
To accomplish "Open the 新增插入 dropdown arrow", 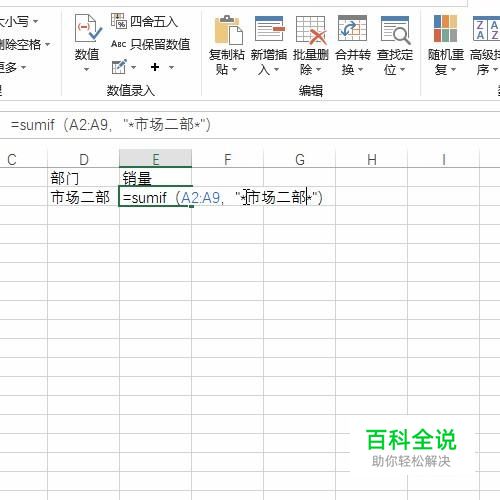I will click(276, 70).
